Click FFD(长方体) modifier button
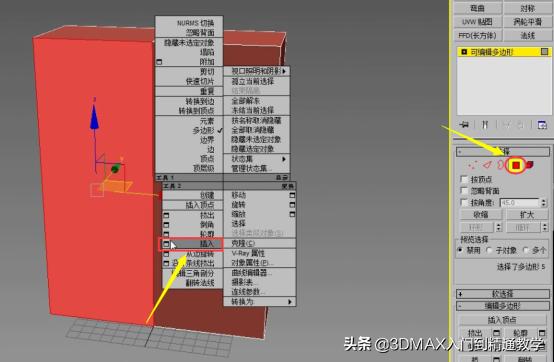Viewport: 554px width, 362px height. [477, 35]
